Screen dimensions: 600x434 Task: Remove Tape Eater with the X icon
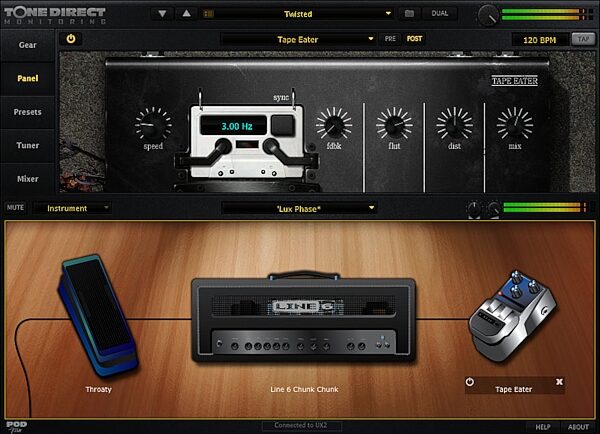coord(559,382)
